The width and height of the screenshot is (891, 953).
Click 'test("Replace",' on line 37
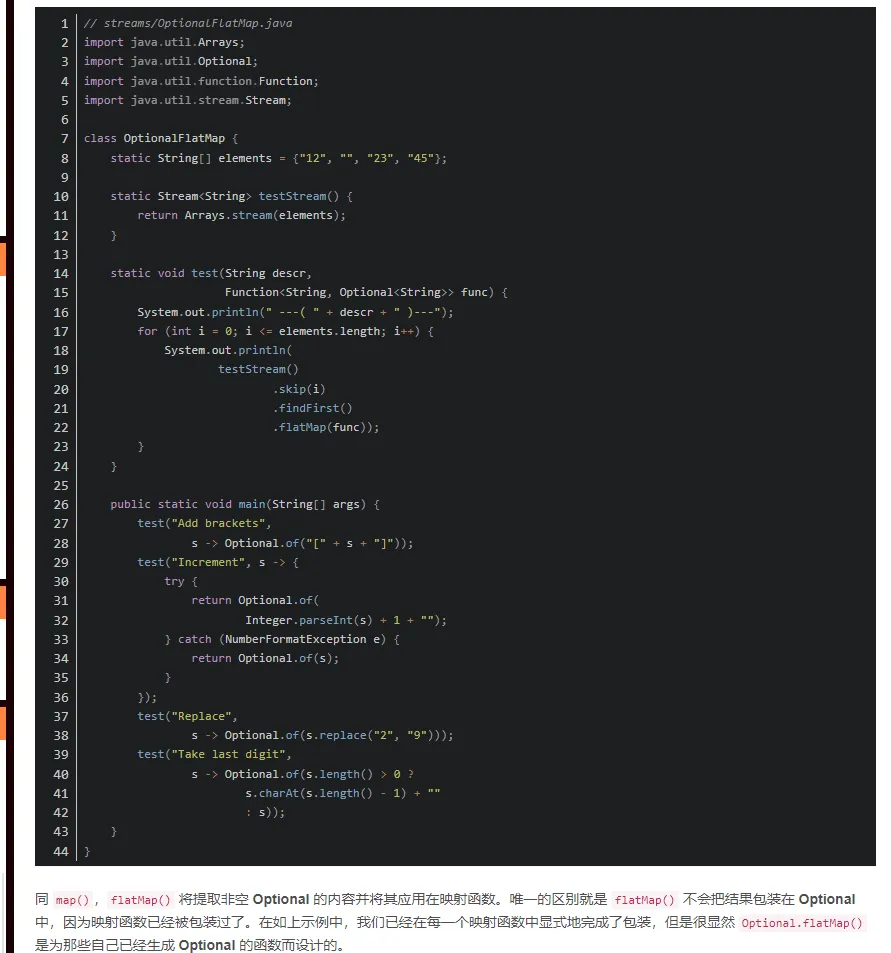click(x=187, y=716)
